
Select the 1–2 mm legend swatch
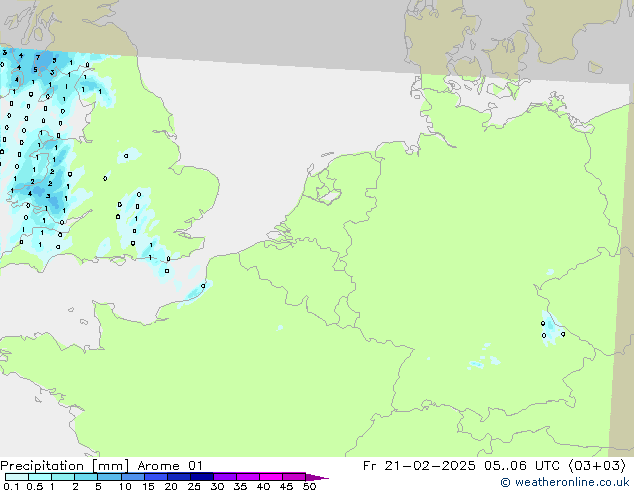click(63, 477)
